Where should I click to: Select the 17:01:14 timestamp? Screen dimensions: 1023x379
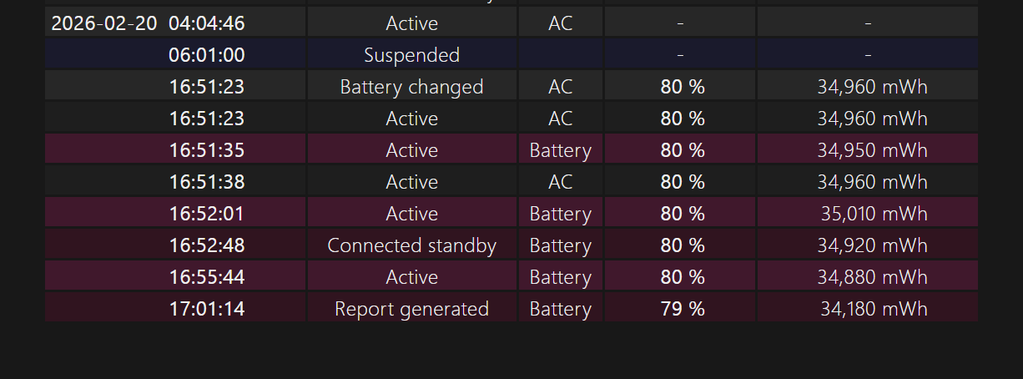pos(207,309)
